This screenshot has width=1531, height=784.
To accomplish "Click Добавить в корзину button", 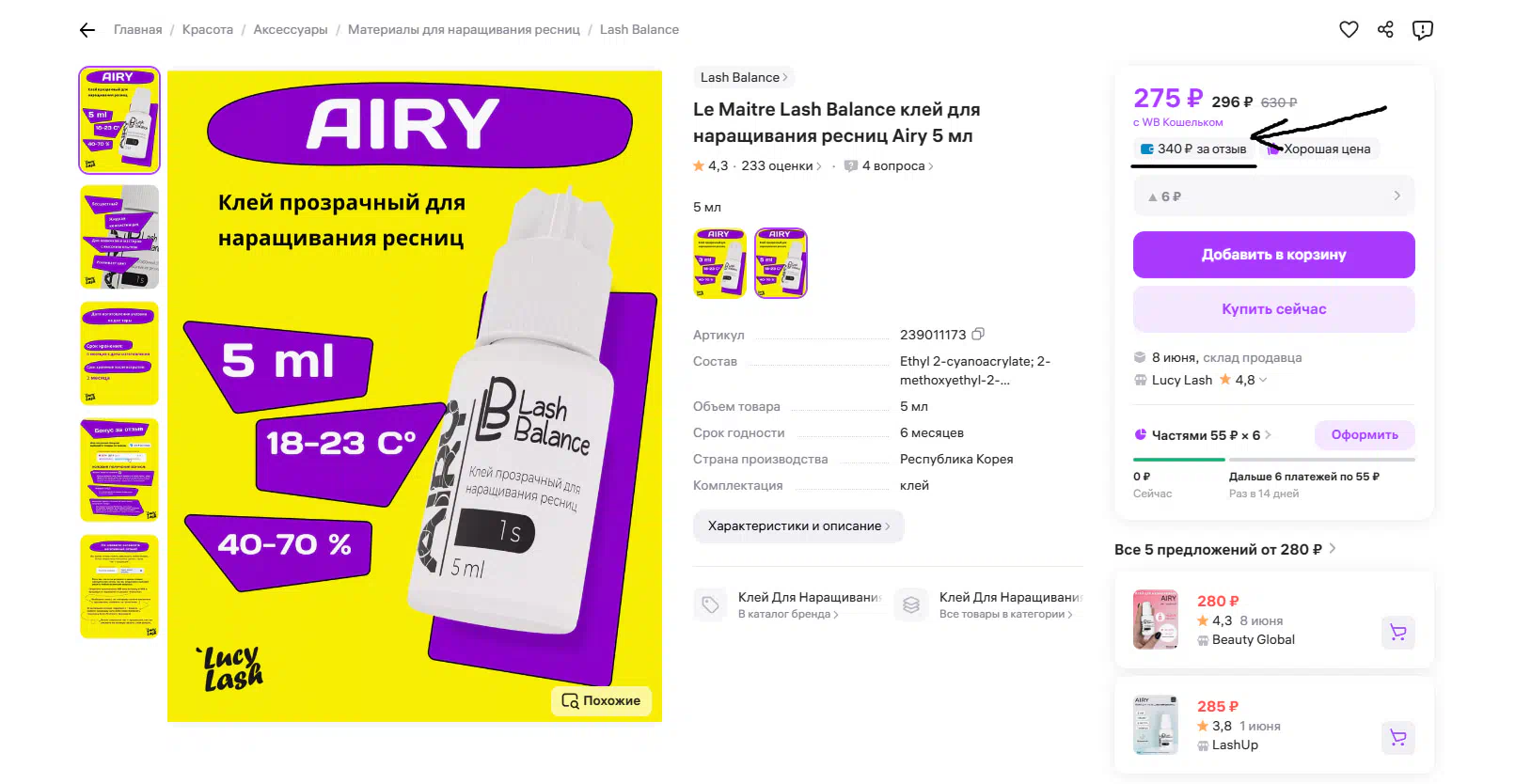I will coord(1274,255).
